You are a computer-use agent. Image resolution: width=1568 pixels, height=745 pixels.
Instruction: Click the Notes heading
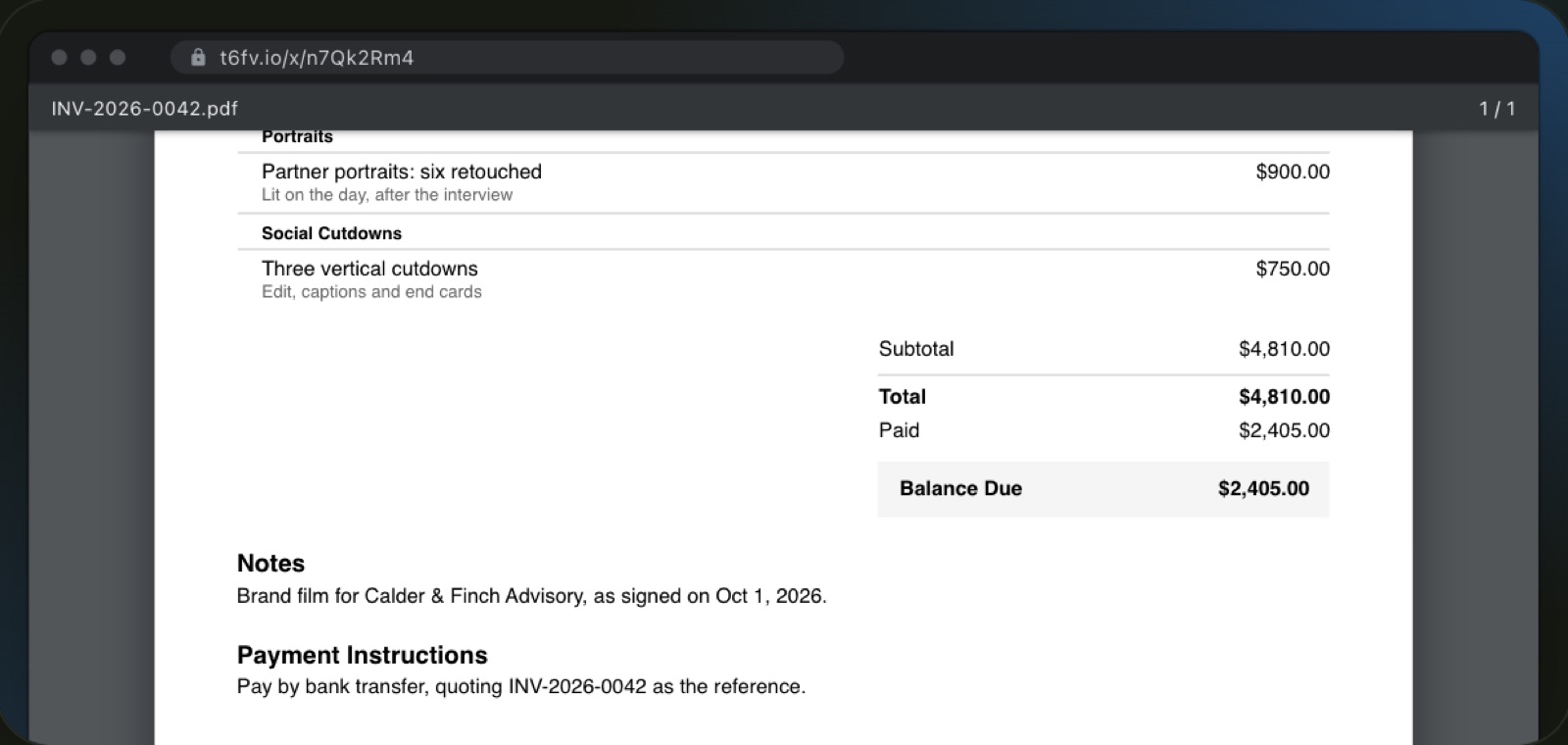click(270, 564)
